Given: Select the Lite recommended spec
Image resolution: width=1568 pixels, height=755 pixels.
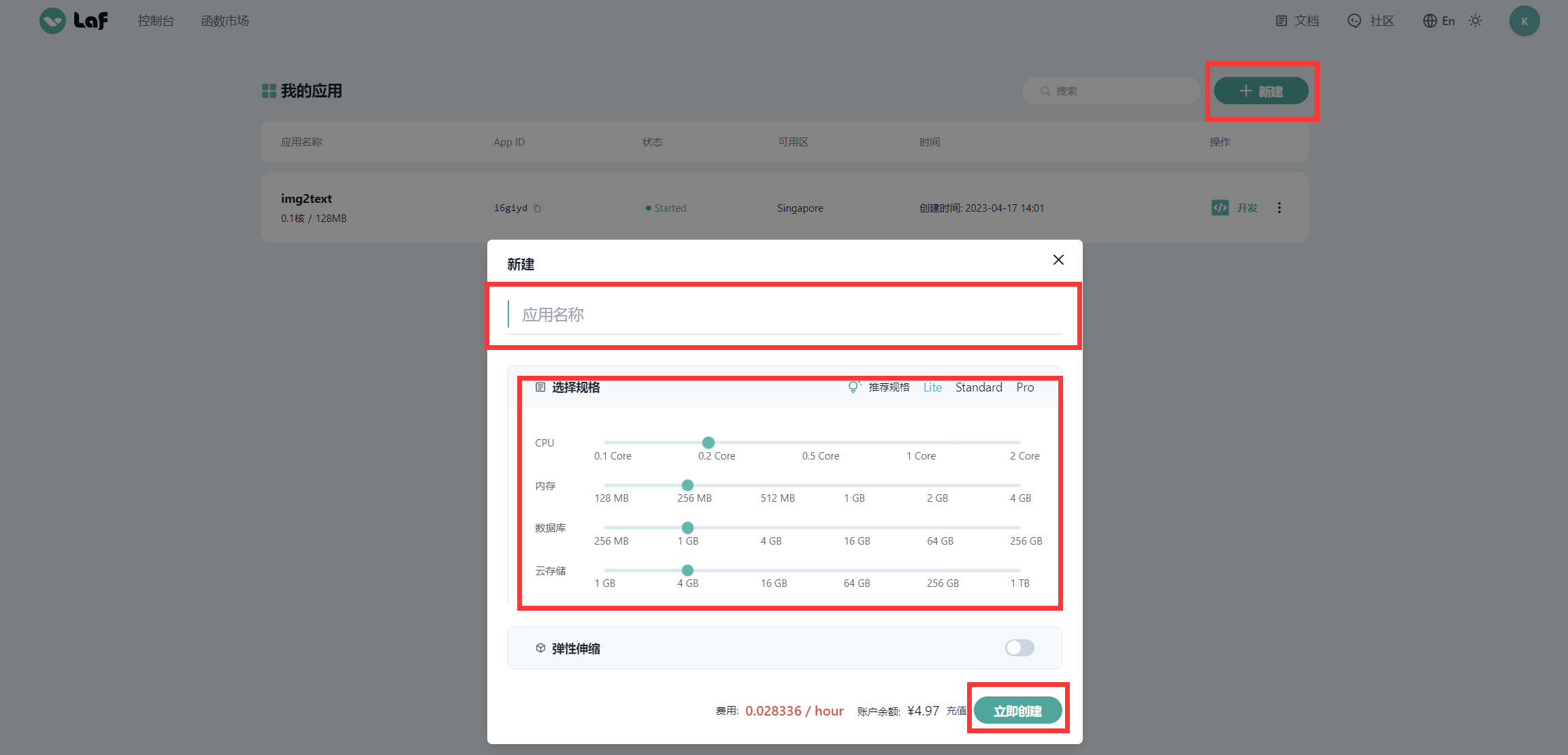Looking at the screenshot, I should click(x=932, y=387).
